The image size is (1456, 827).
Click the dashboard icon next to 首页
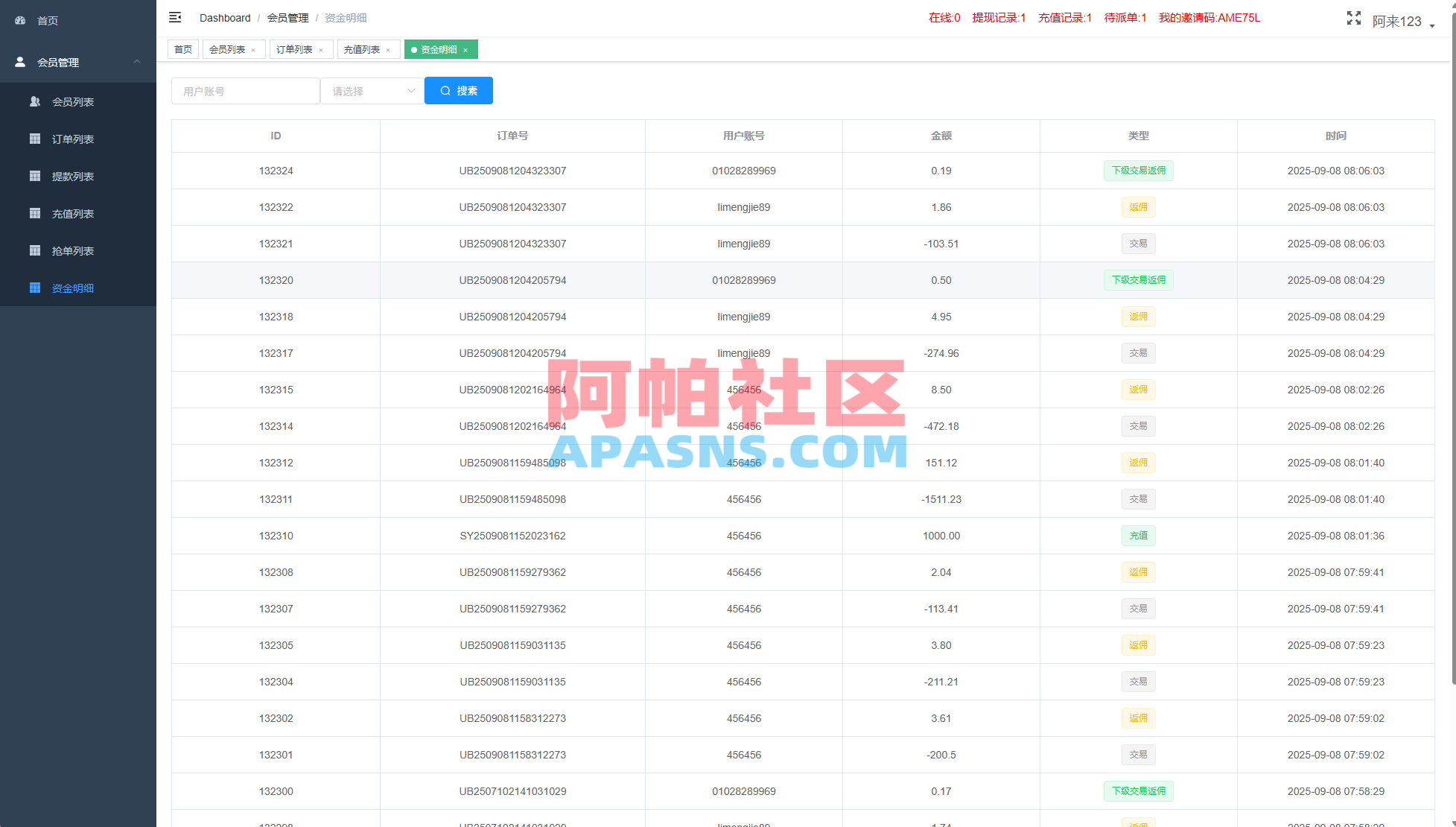(20, 21)
